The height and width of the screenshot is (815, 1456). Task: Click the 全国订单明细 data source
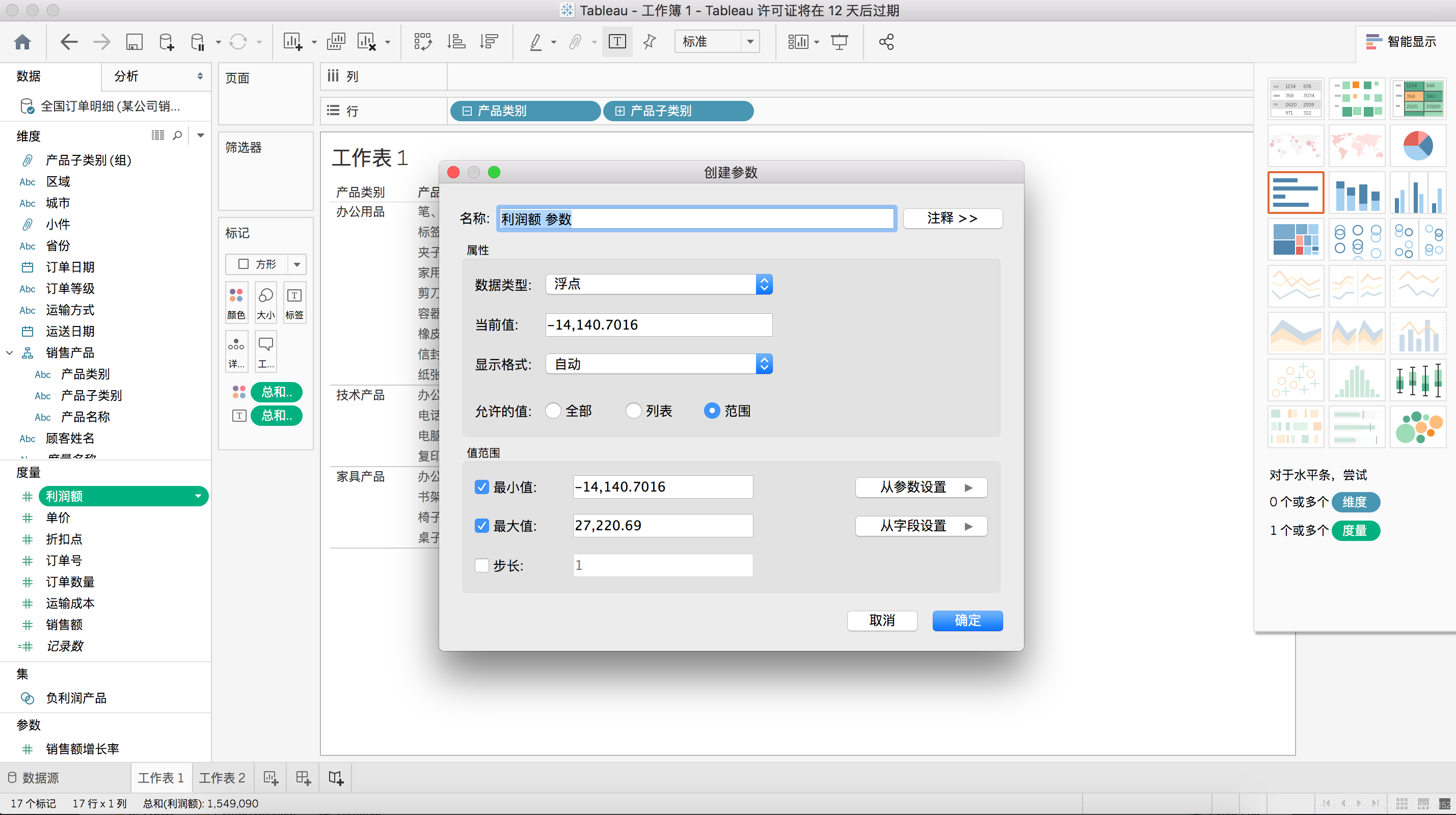click(105, 106)
